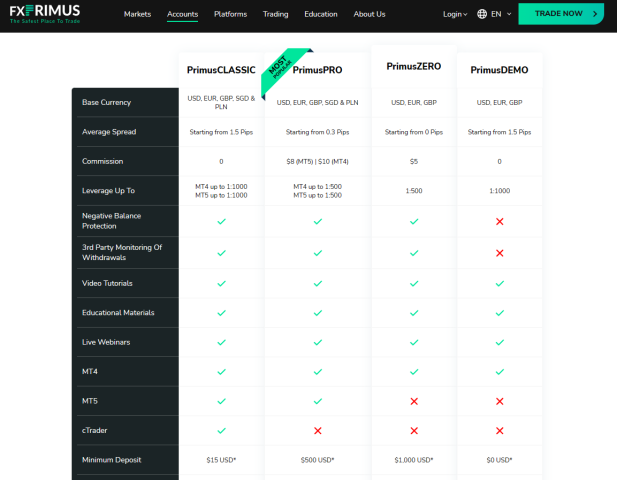617x480 pixels.
Task: Click PrimusZERO commission value $5
Action: tap(414, 161)
